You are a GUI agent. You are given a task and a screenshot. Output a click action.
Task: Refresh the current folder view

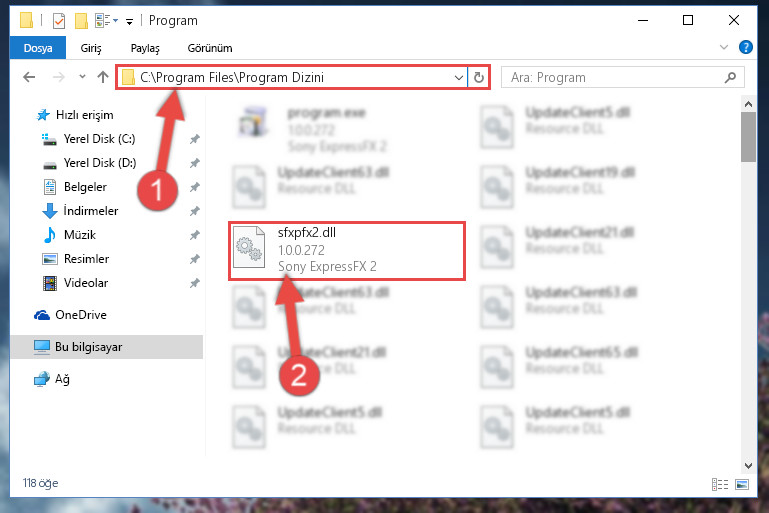tap(479, 77)
